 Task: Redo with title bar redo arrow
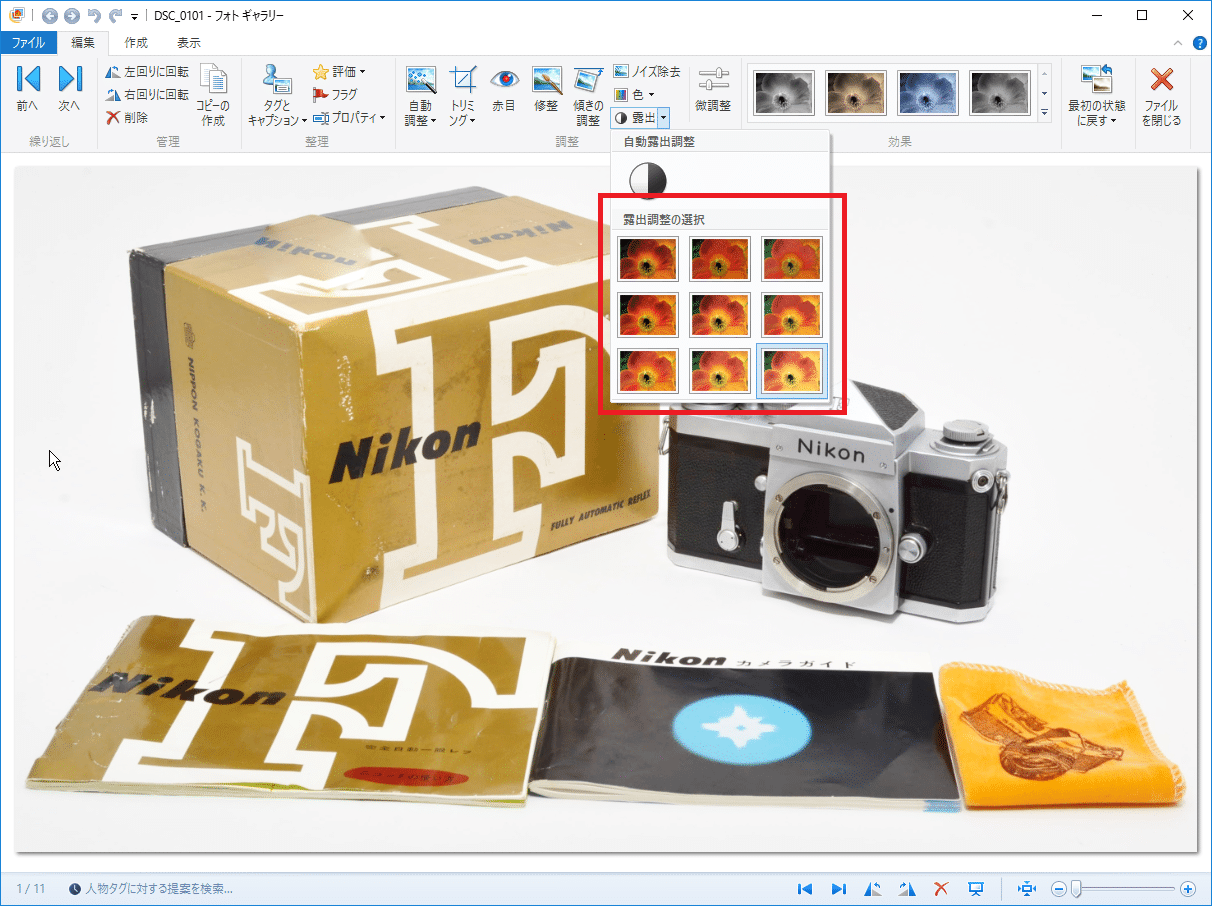[x=116, y=16]
